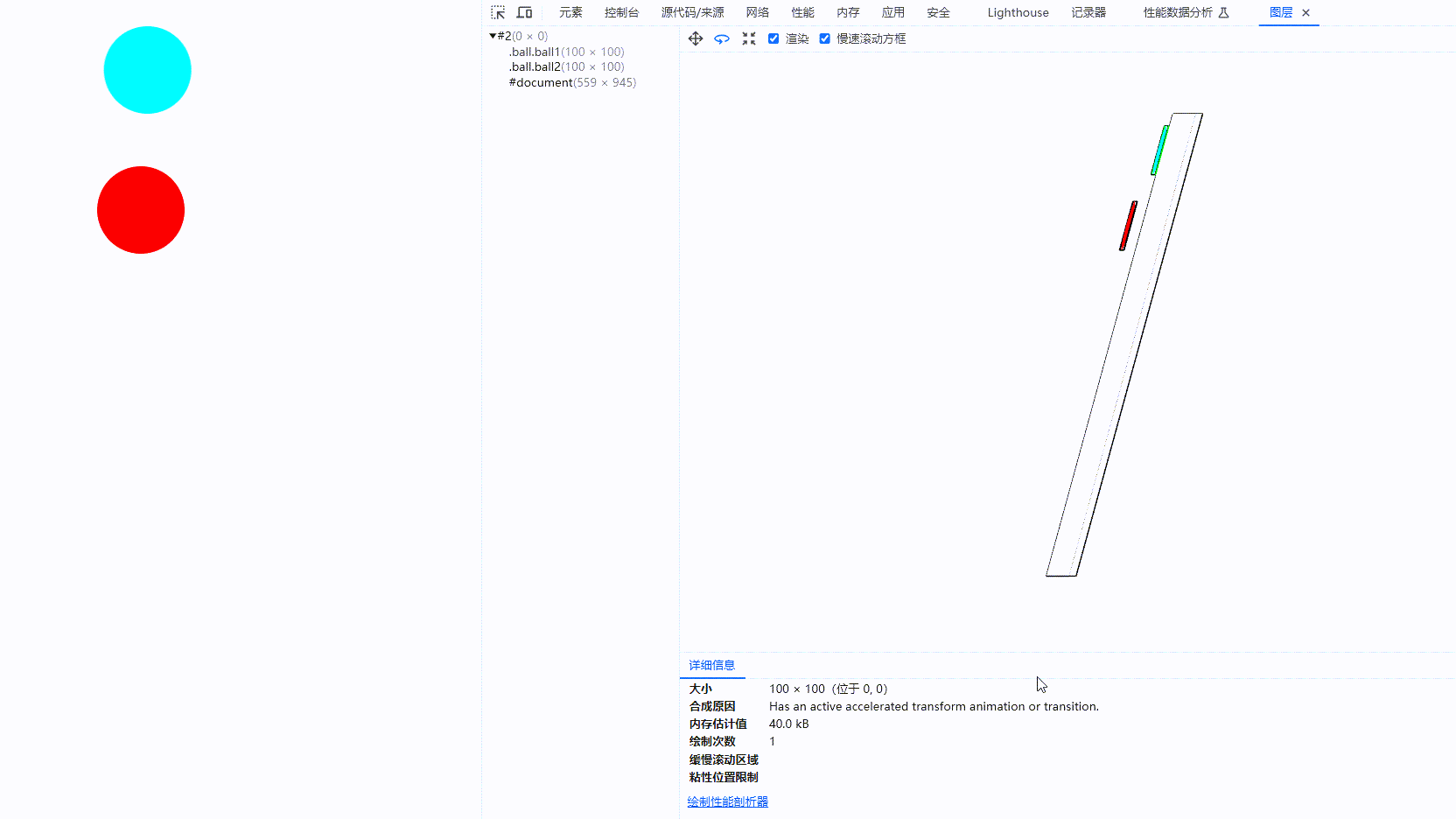This screenshot has width=1456, height=819.
Task: Click the compositing reason text
Action: coord(934,706)
